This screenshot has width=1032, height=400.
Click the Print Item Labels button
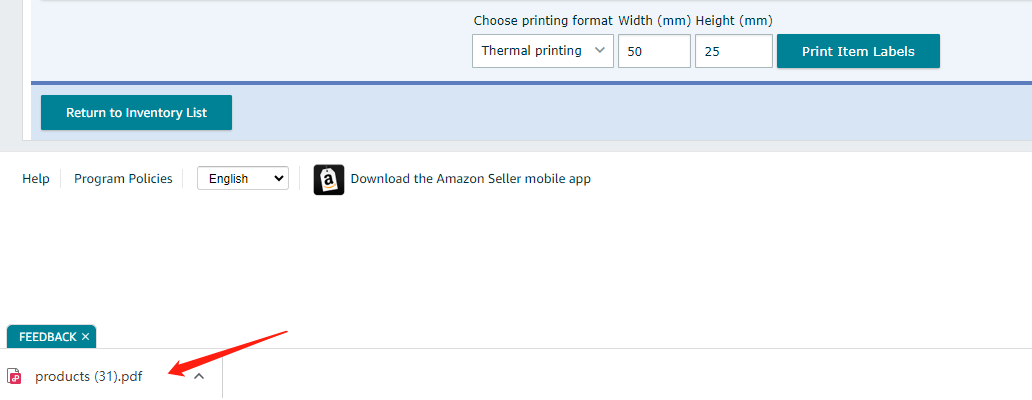(x=858, y=51)
